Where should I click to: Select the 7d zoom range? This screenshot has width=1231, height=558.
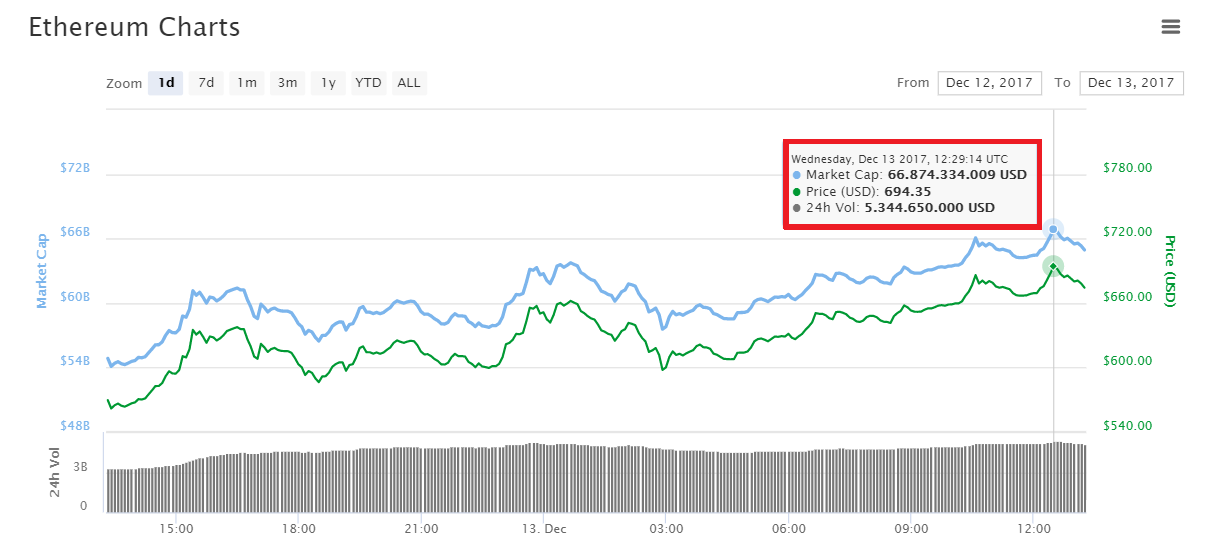[206, 83]
